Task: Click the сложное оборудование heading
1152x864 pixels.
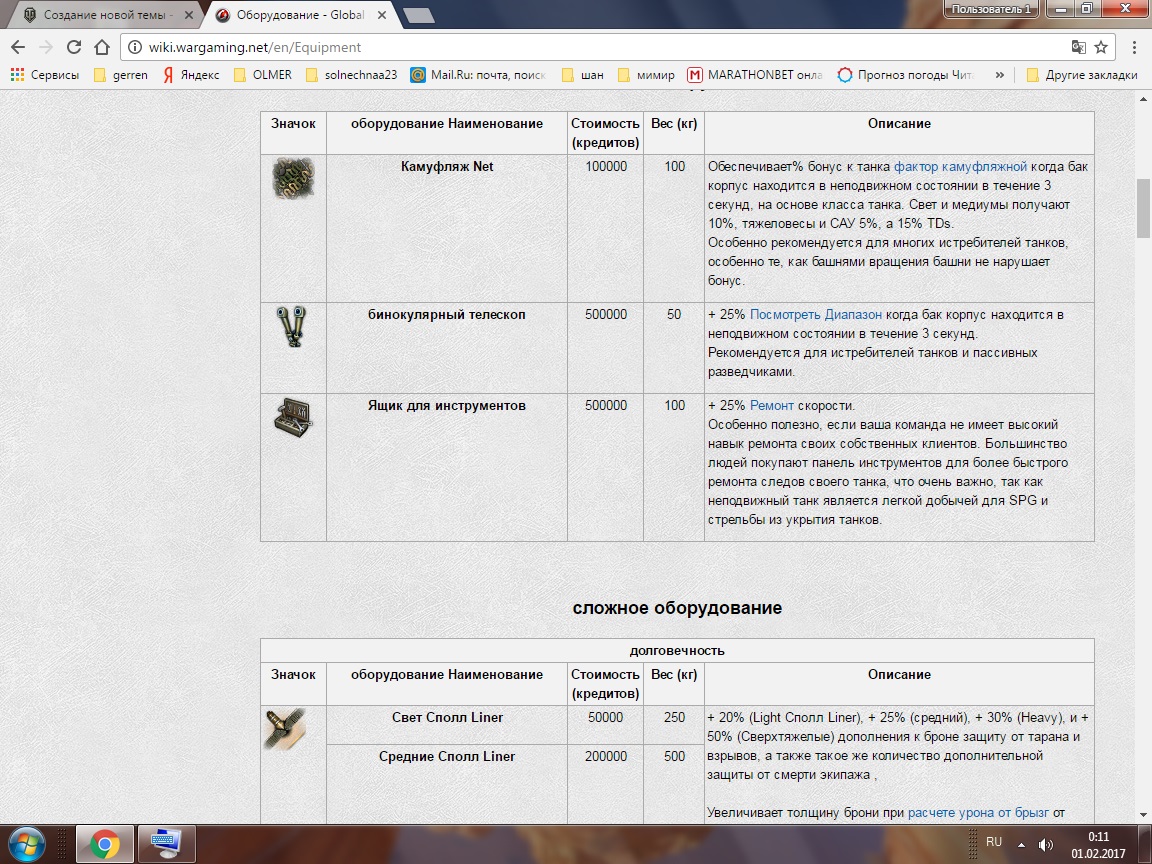Action: click(677, 608)
